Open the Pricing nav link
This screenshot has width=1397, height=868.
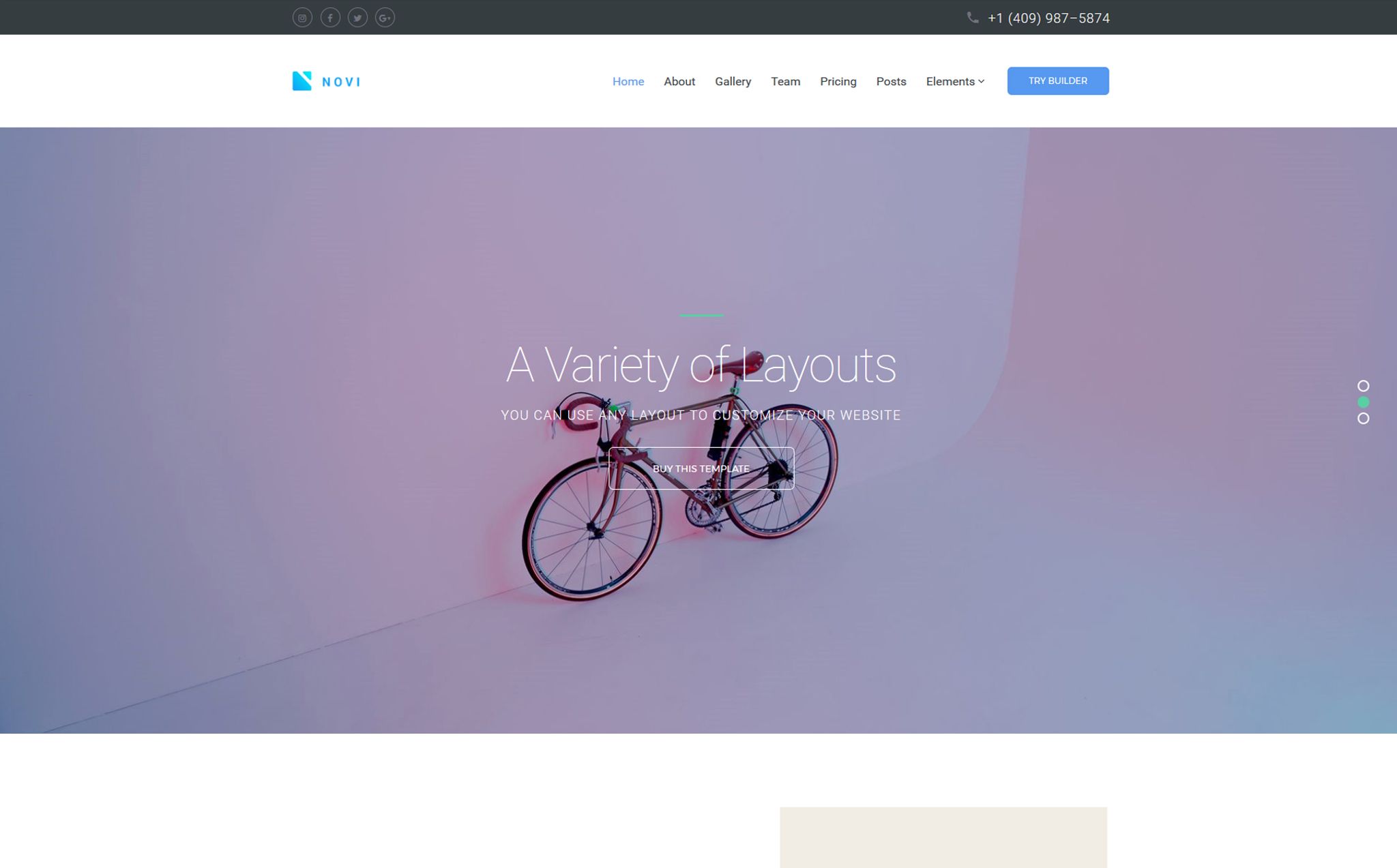coord(838,81)
